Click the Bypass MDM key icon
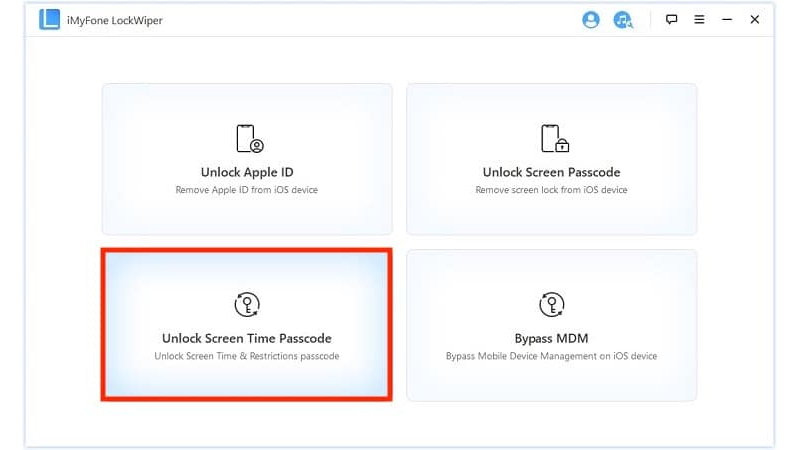The height and width of the screenshot is (450, 800). pos(551,305)
